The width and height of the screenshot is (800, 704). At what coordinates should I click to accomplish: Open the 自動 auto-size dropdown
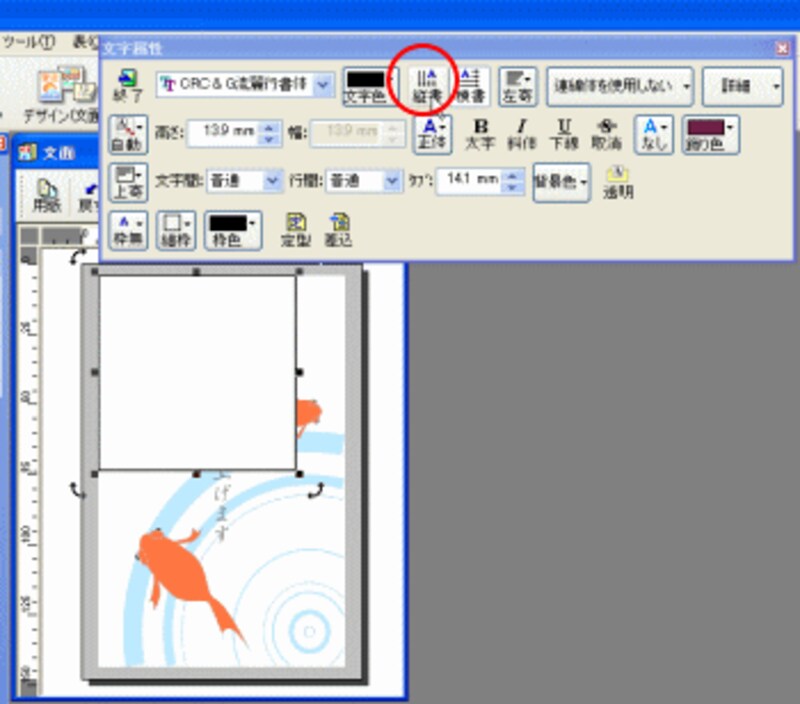pyautogui.click(x=128, y=135)
